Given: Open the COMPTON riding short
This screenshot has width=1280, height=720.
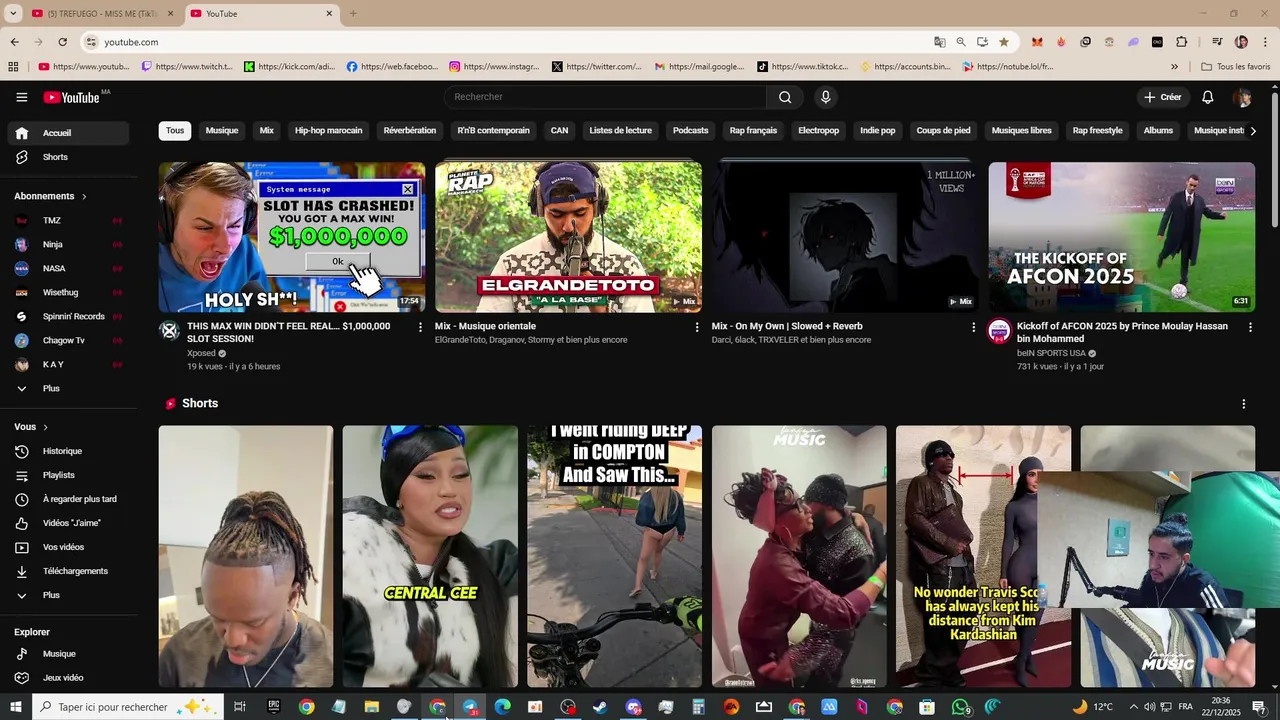Looking at the screenshot, I should [x=614, y=556].
